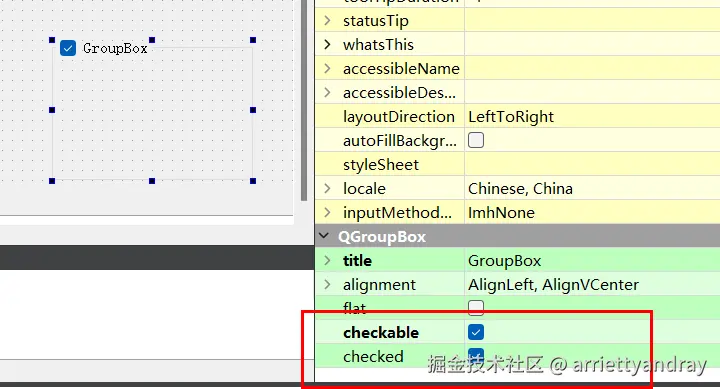Expand the title property
This screenshot has height=389, width=720.
327,260
